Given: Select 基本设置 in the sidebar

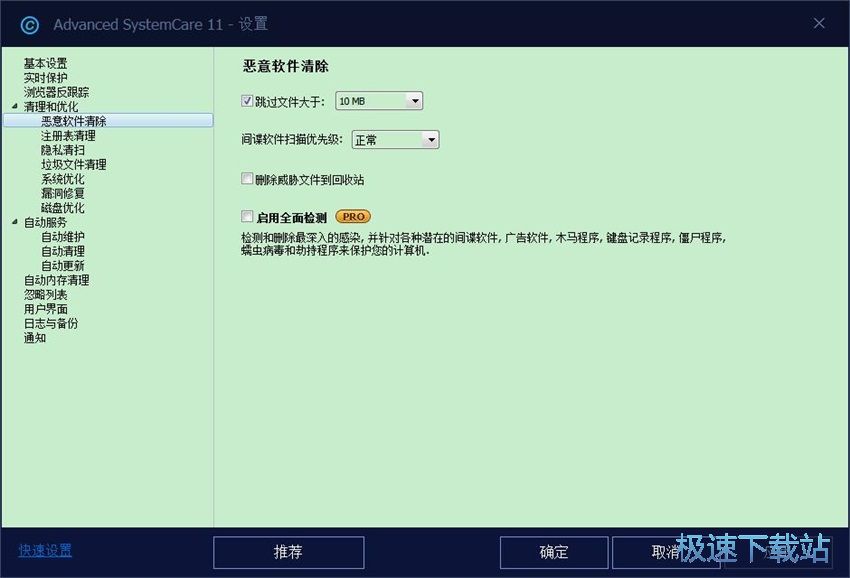Looking at the screenshot, I should (x=45, y=63).
